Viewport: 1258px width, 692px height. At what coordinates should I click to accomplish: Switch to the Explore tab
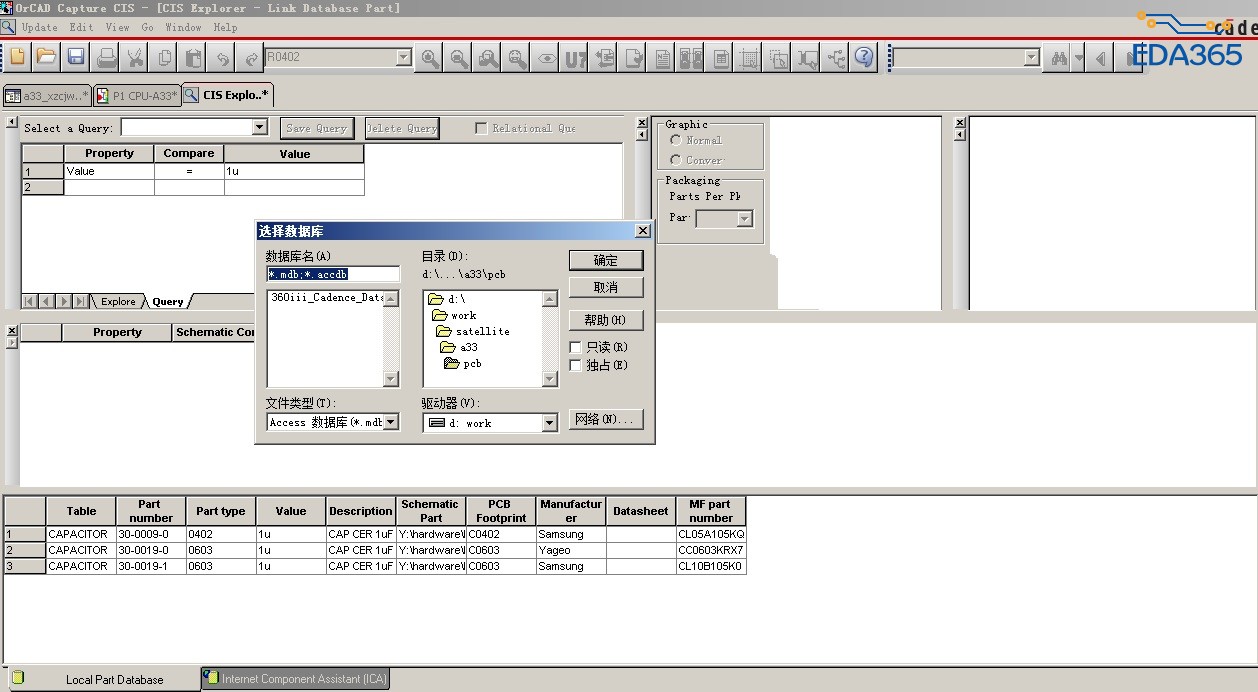(118, 301)
